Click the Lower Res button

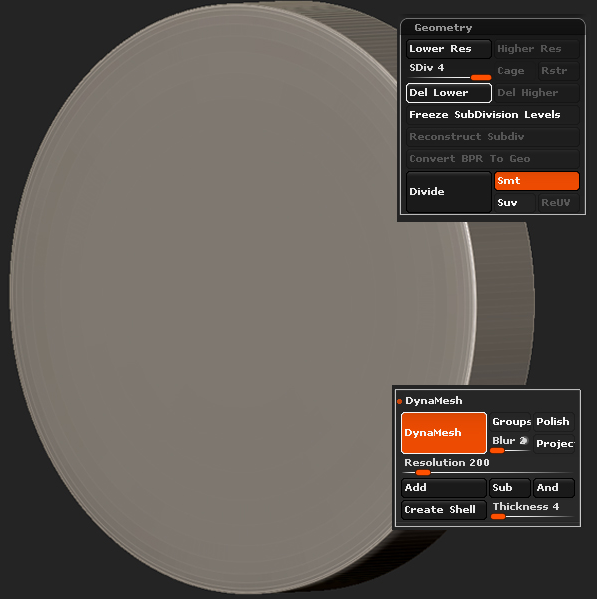pyautogui.click(x=448, y=49)
